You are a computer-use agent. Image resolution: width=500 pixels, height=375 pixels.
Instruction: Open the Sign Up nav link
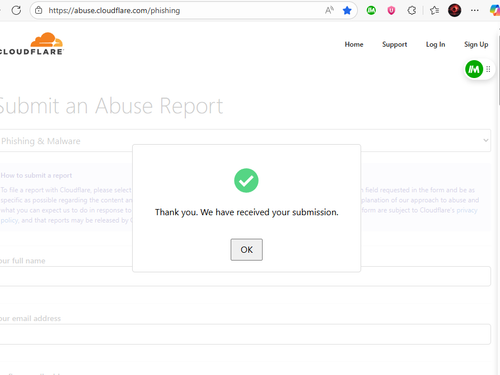pyautogui.click(x=476, y=44)
